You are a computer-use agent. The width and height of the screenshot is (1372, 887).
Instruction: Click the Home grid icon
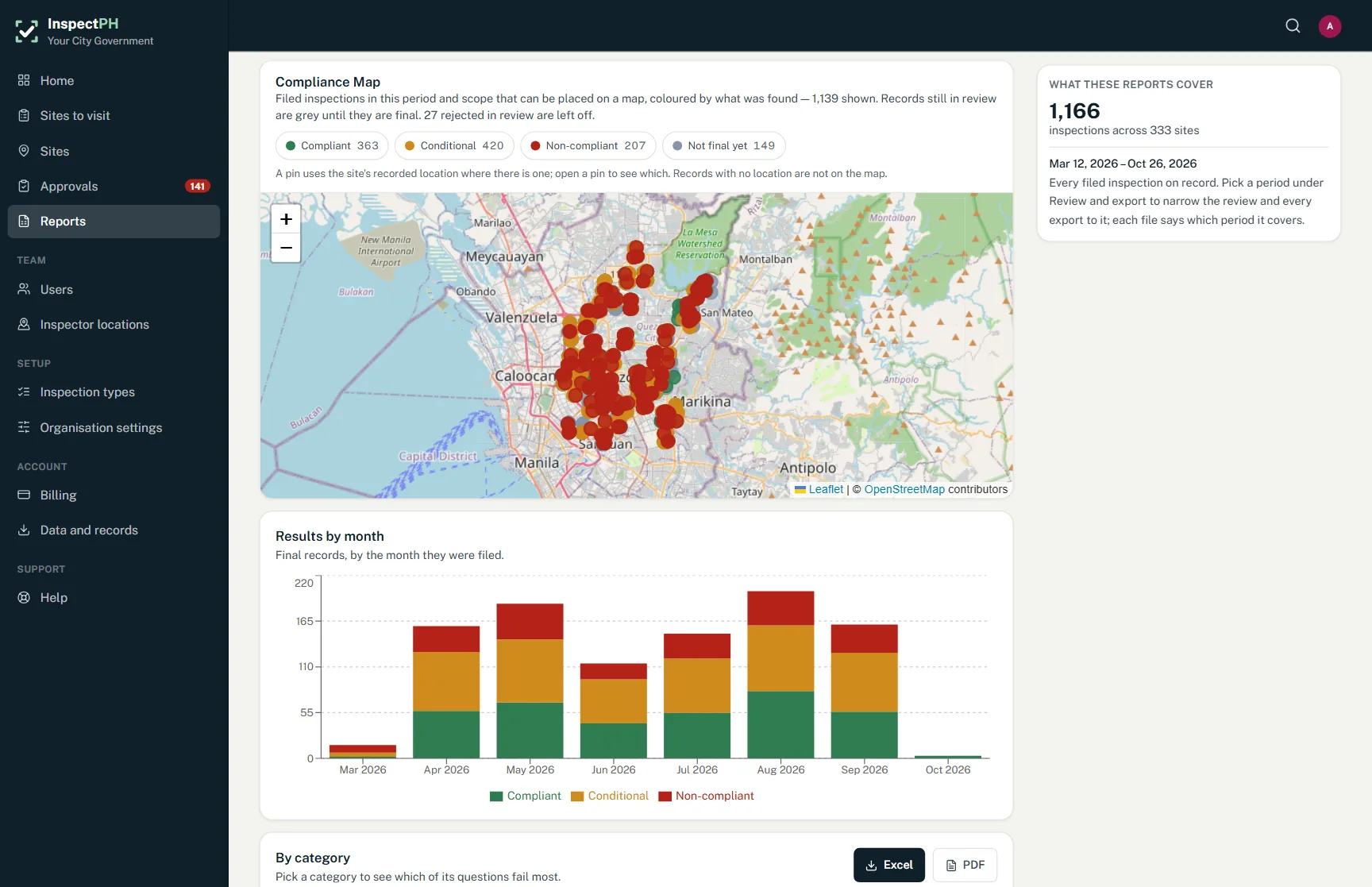tap(24, 80)
